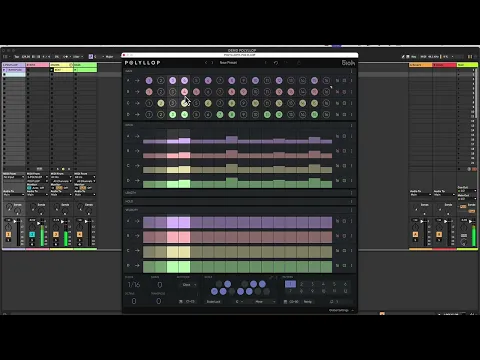480x360 pixels.
Task: Open three-dot menu at end of Gate row C
Action: pyautogui.click(x=351, y=103)
